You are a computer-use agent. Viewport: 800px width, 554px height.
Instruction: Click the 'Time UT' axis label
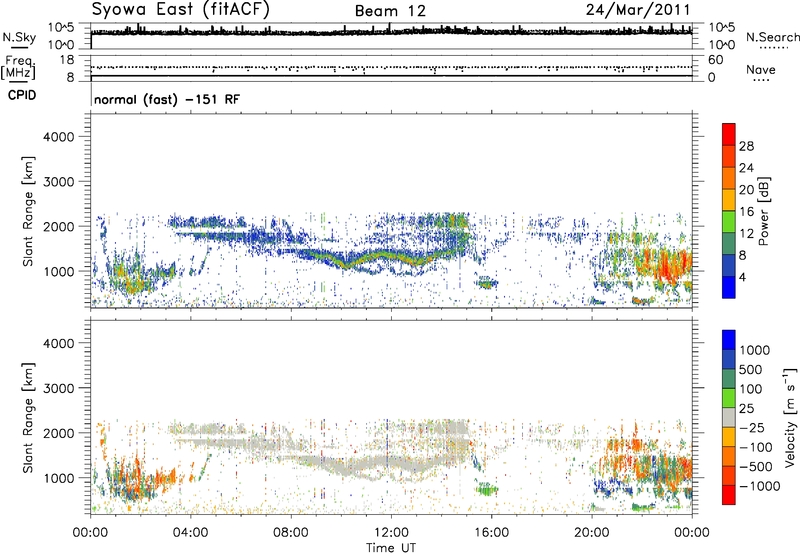click(x=391, y=548)
